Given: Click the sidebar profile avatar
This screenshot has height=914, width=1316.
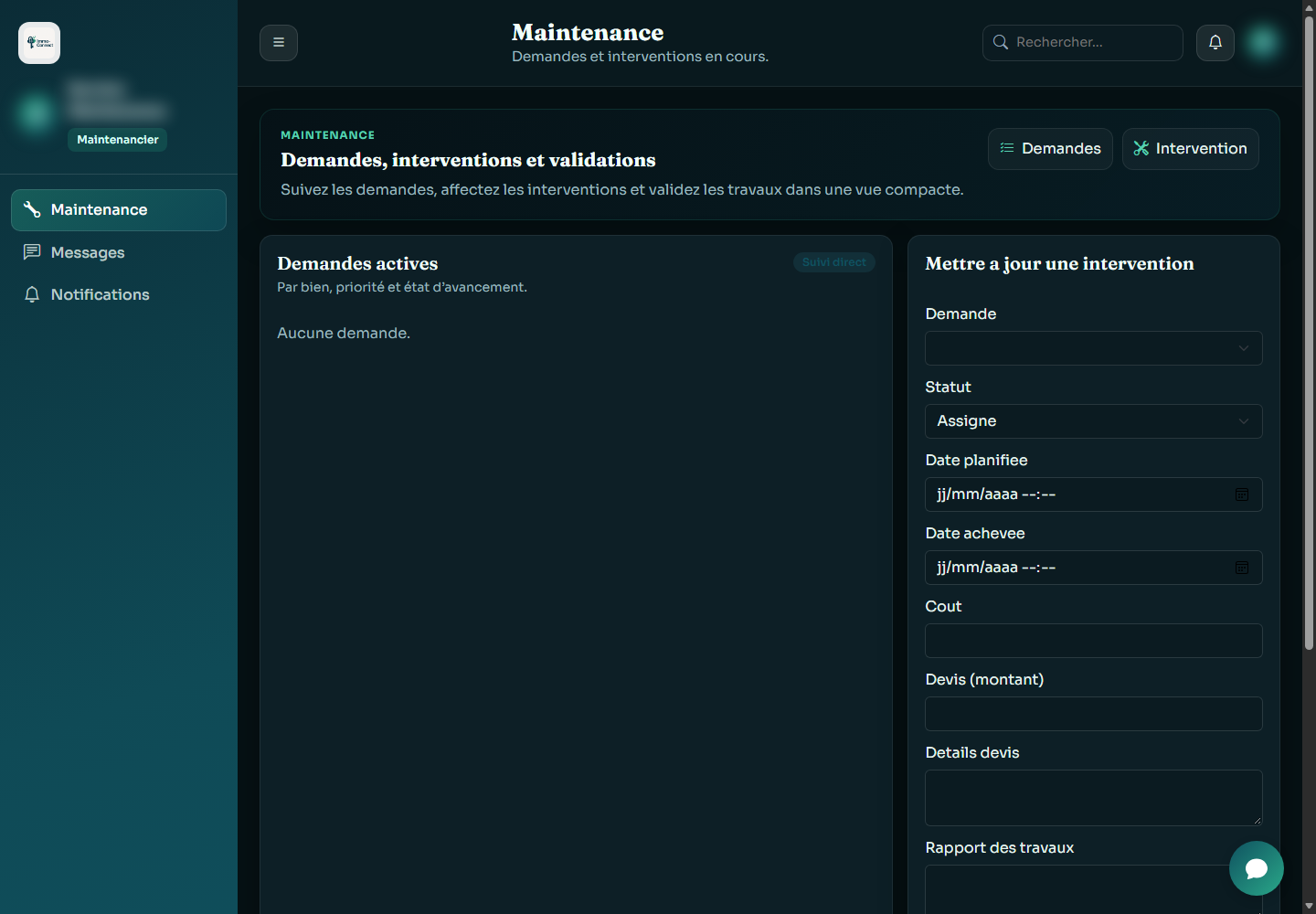Looking at the screenshot, I should point(36,113).
